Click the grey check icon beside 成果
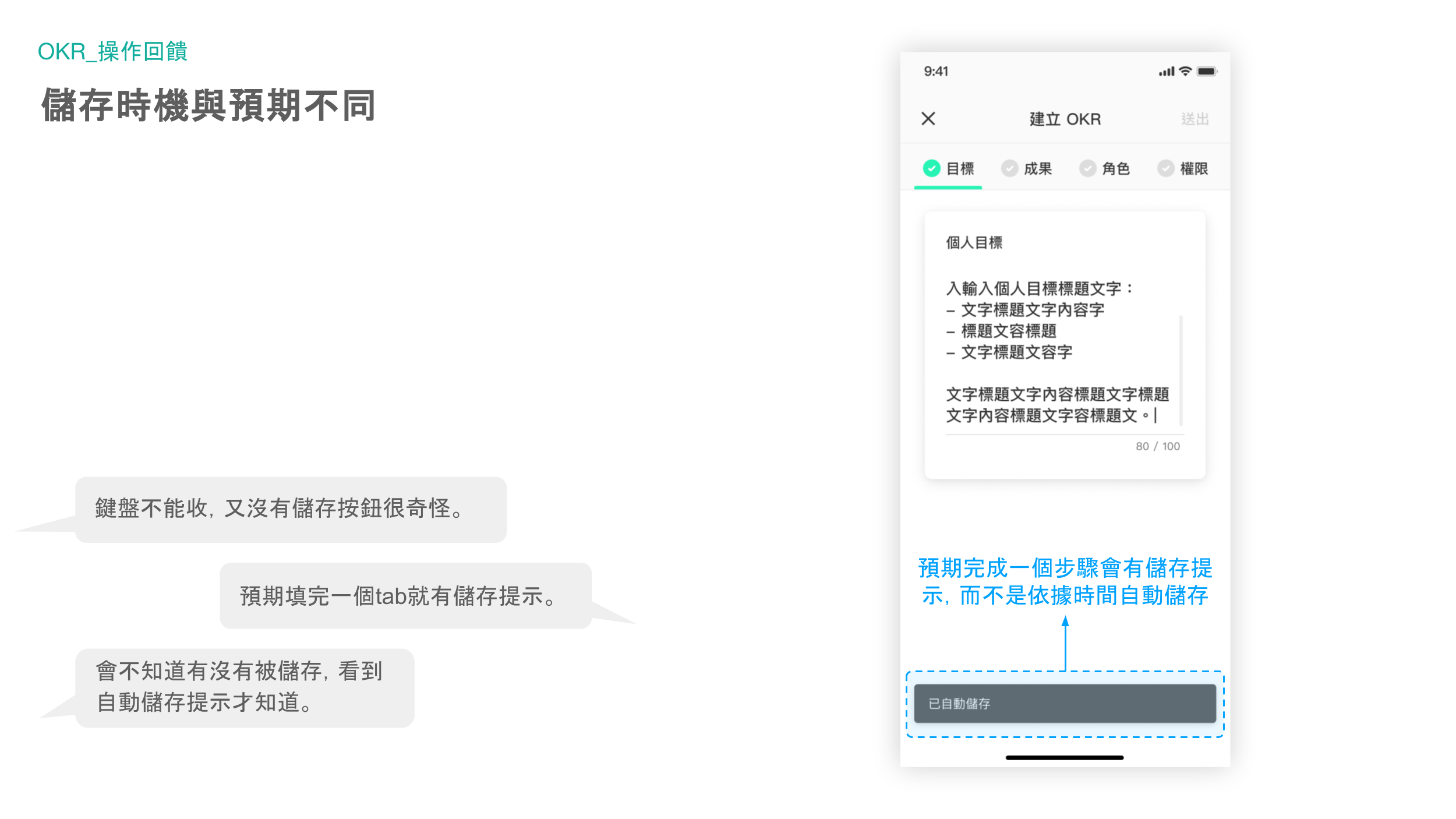This screenshot has width=1456, height=819. tap(1009, 168)
